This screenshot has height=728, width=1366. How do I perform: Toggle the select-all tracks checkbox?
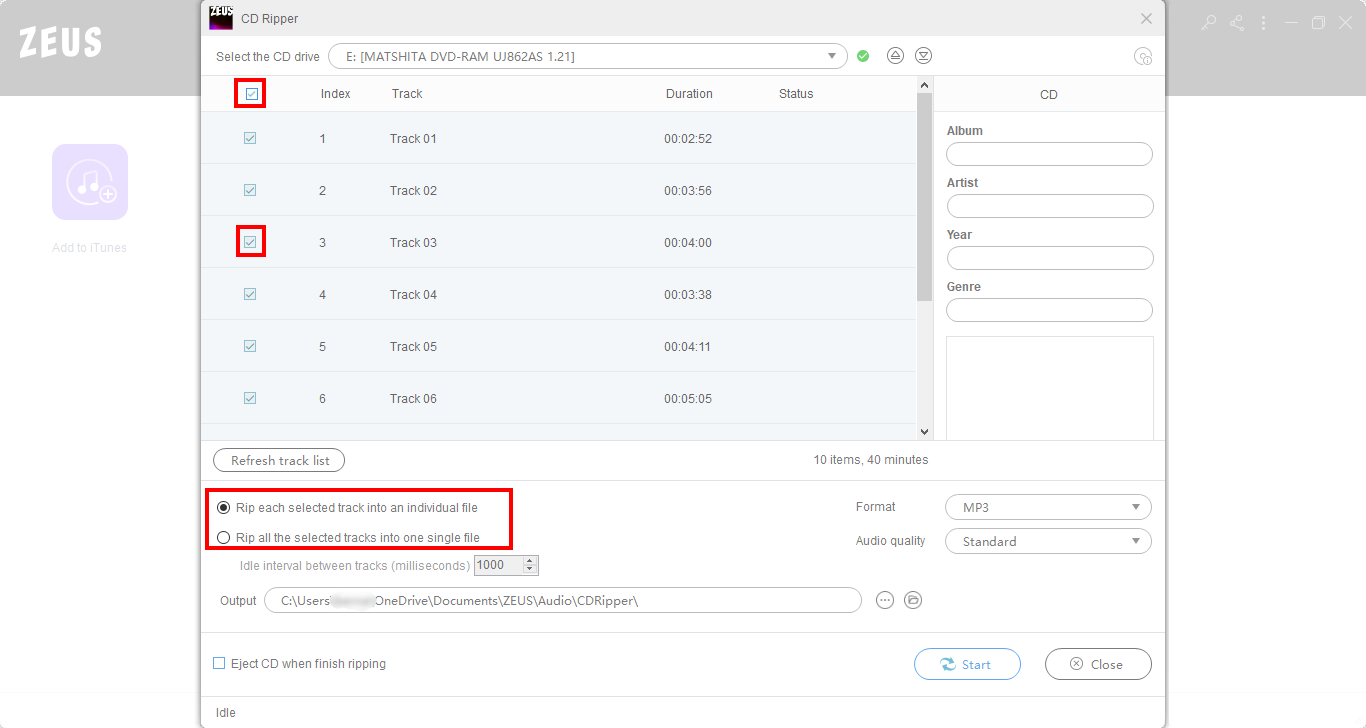point(251,94)
